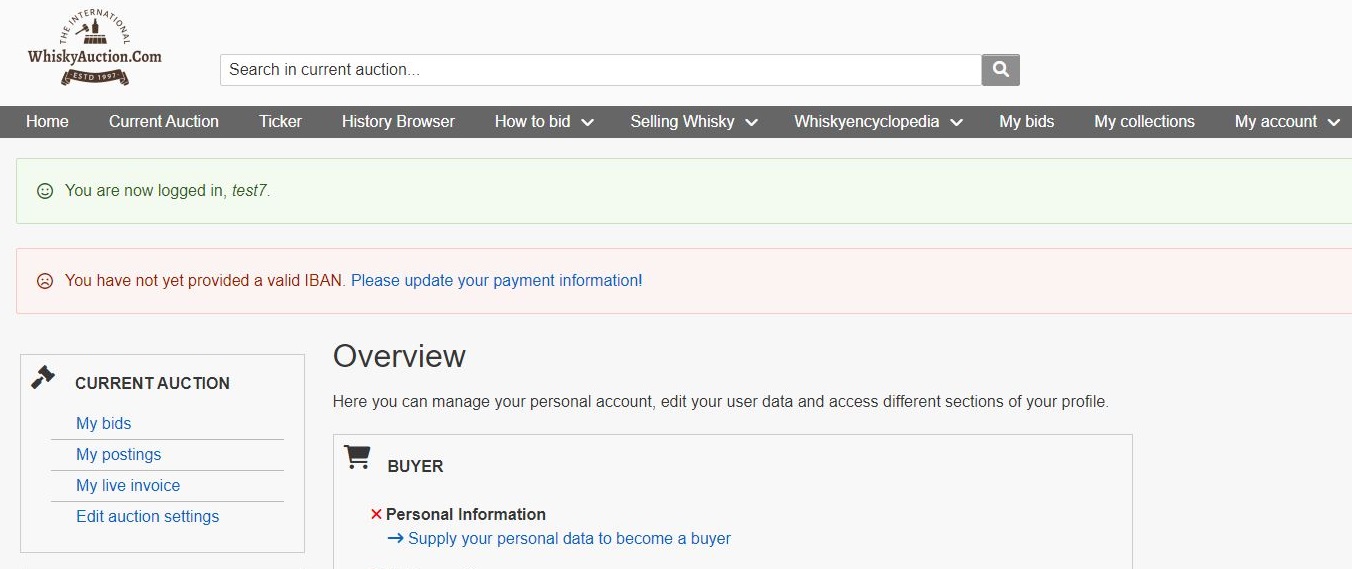The width and height of the screenshot is (1352, 569).
Task: Follow the update your payment information link
Action: point(496,281)
